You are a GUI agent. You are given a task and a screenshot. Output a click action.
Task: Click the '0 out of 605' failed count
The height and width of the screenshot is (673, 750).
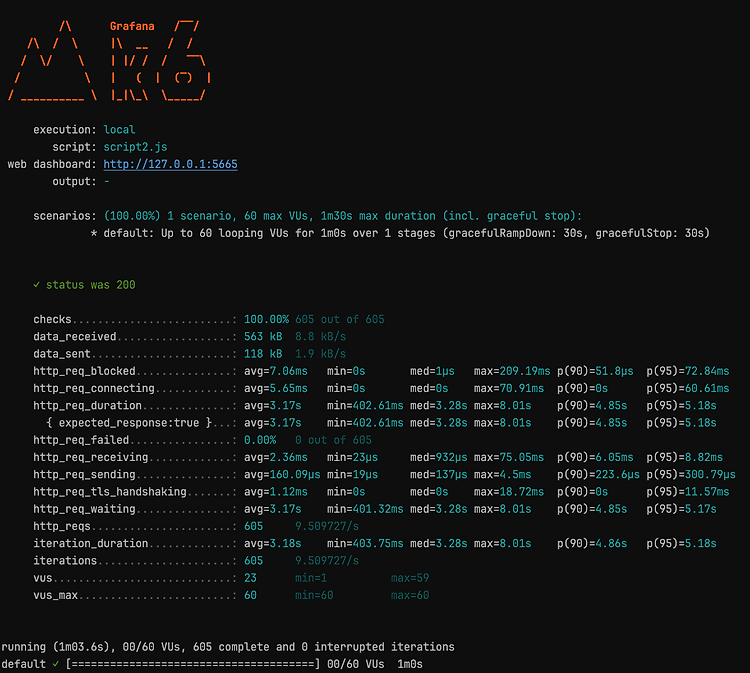[333, 440]
